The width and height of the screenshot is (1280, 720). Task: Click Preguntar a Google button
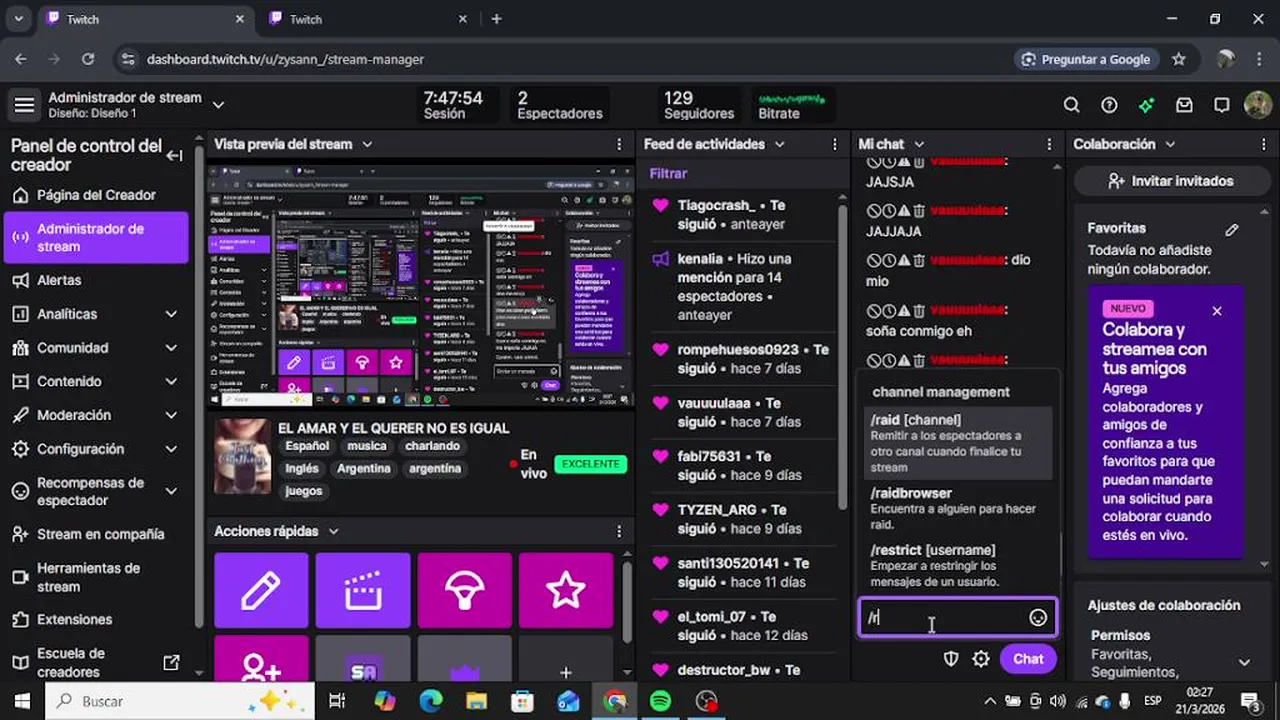(1085, 59)
